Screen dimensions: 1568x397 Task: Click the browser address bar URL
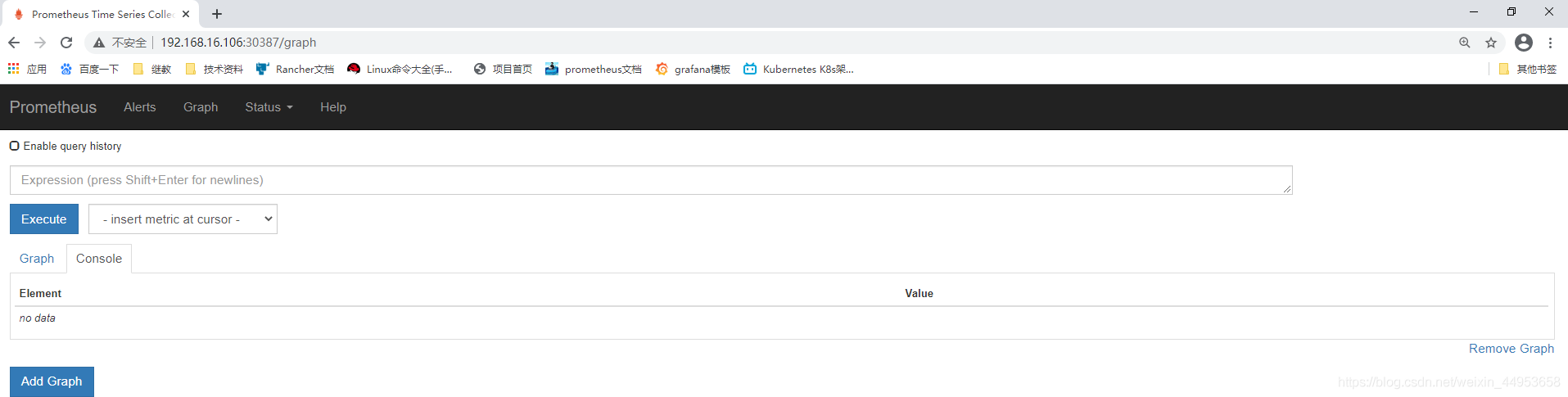pos(238,43)
